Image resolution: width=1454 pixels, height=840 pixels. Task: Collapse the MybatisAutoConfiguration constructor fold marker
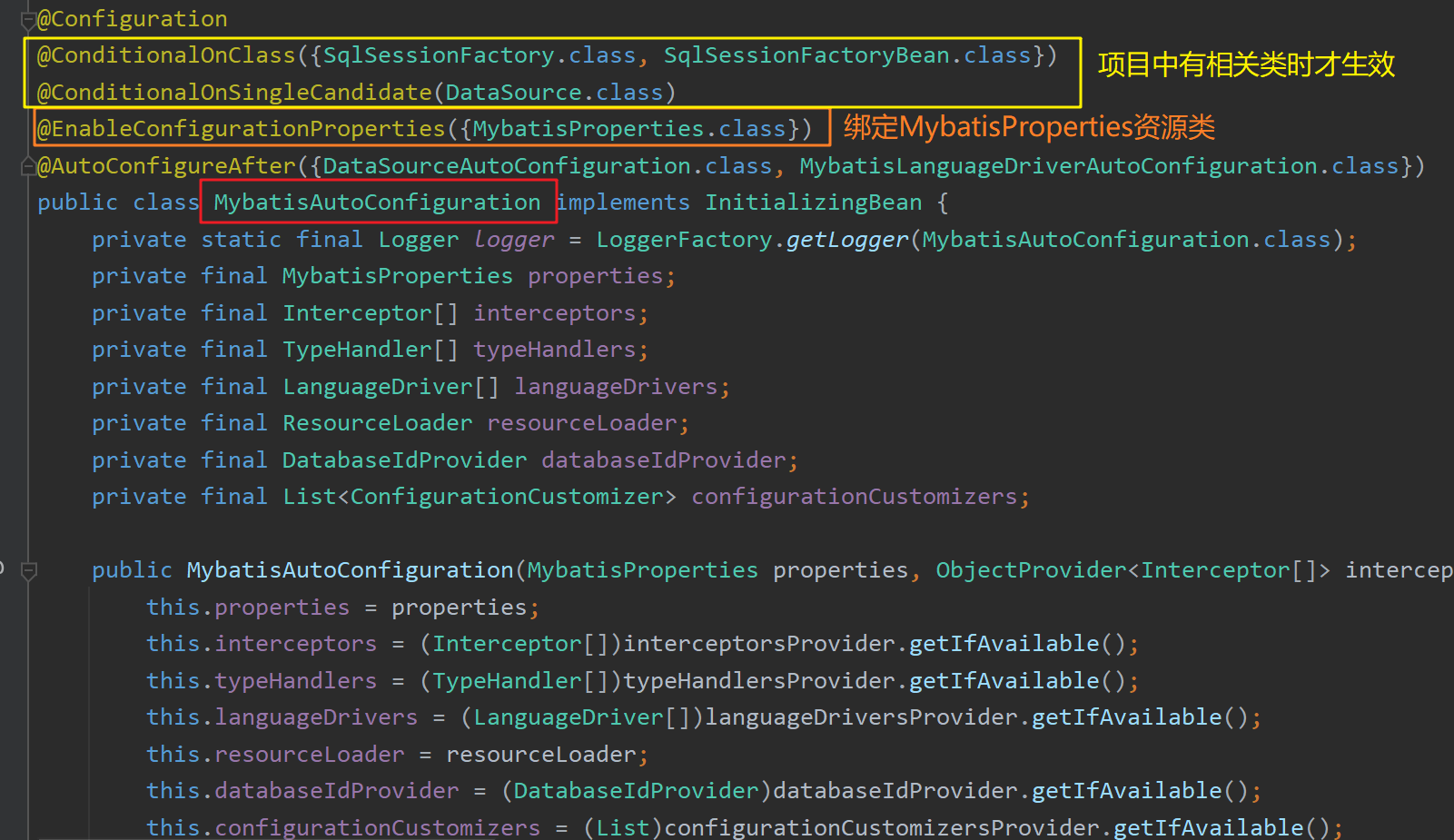point(28,571)
